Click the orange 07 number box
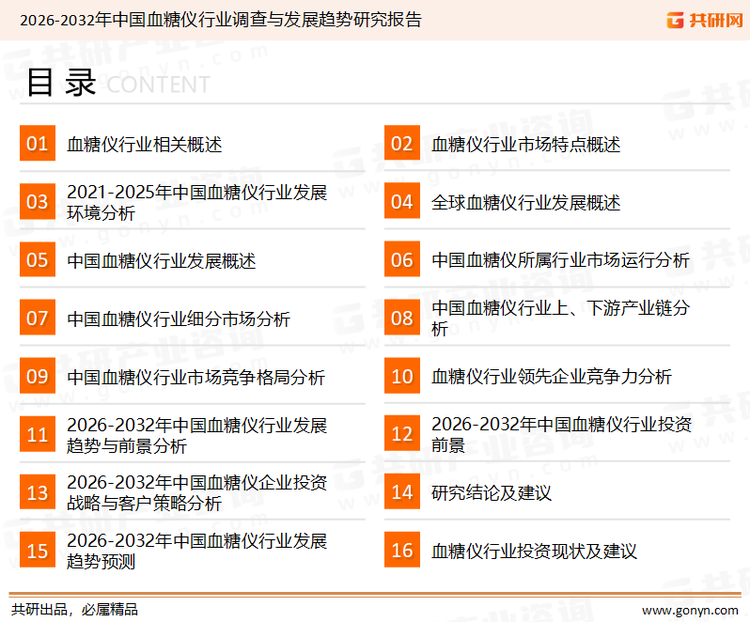The width and height of the screenshot is (750, 622). (x=37, y=318)
